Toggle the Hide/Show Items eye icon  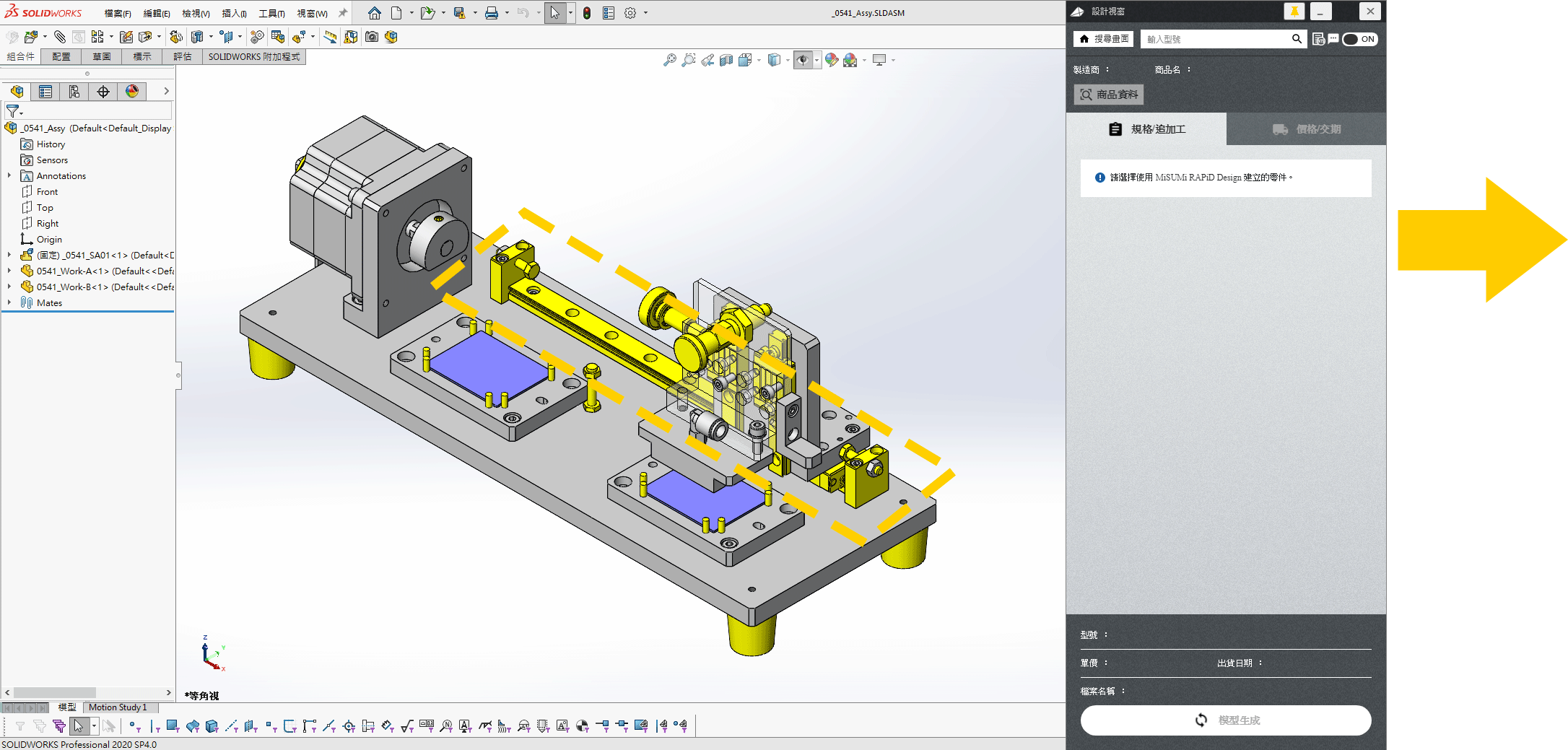[x=802, y=61]
